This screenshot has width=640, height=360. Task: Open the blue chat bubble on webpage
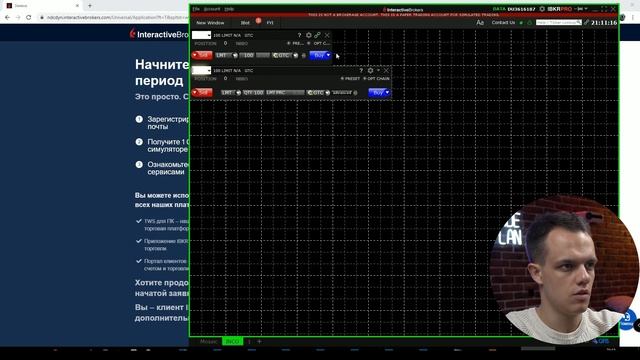pos(627,320)
